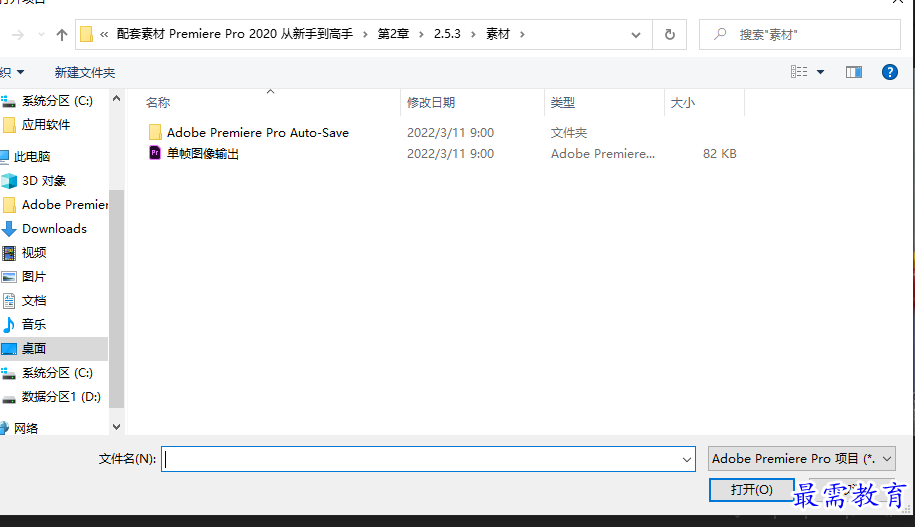Click the 网络 icon in sidebar
The image size is (915, 527).
pyautogui.click(x=4, y=428)
